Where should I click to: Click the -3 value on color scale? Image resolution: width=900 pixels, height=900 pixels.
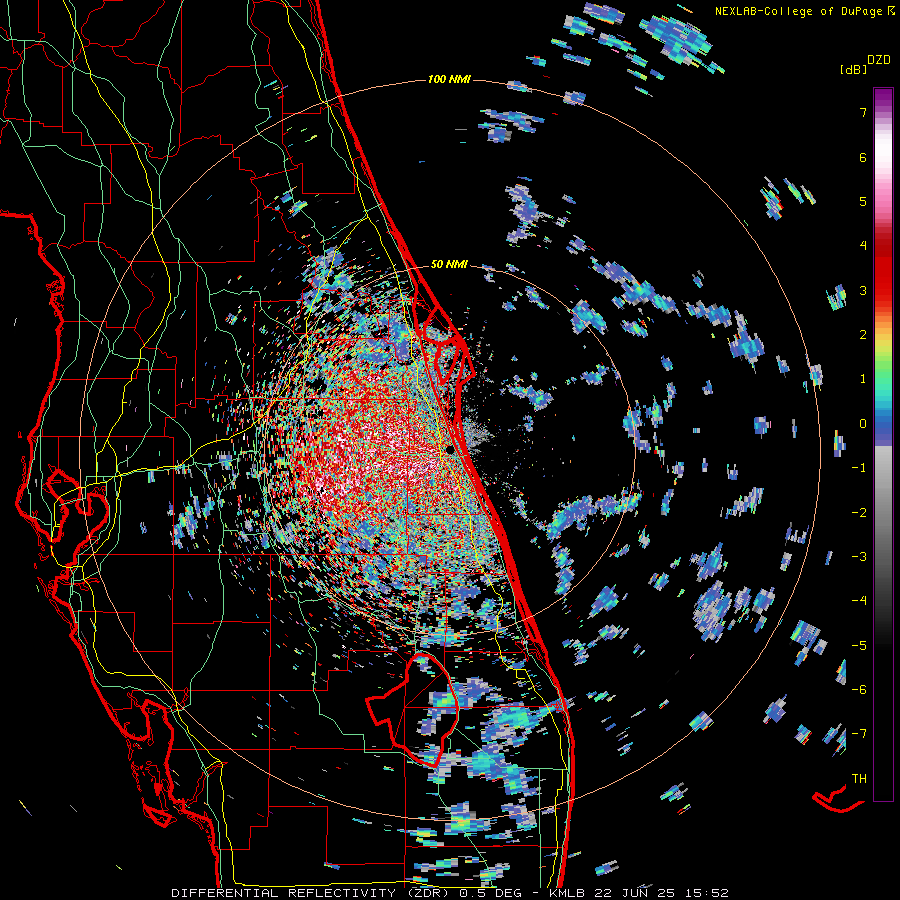click(x=859, y=557)
